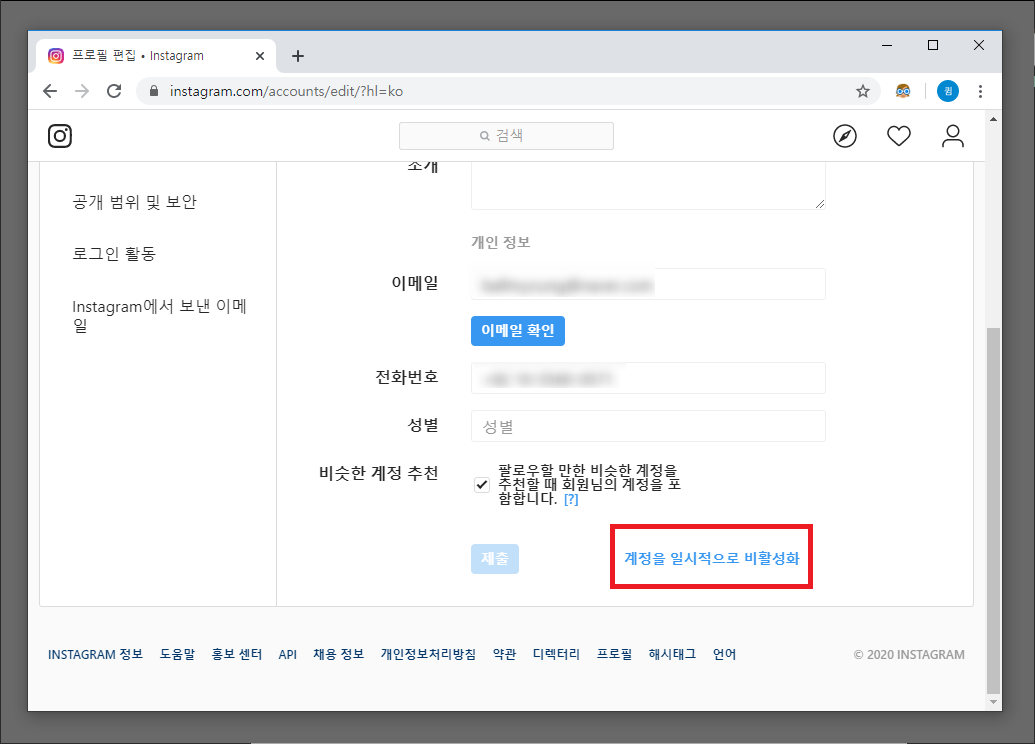Viewport: 1035px width, 744px height.
Task: Open Chrome's three-dot menu
Action: pos(980,91)
